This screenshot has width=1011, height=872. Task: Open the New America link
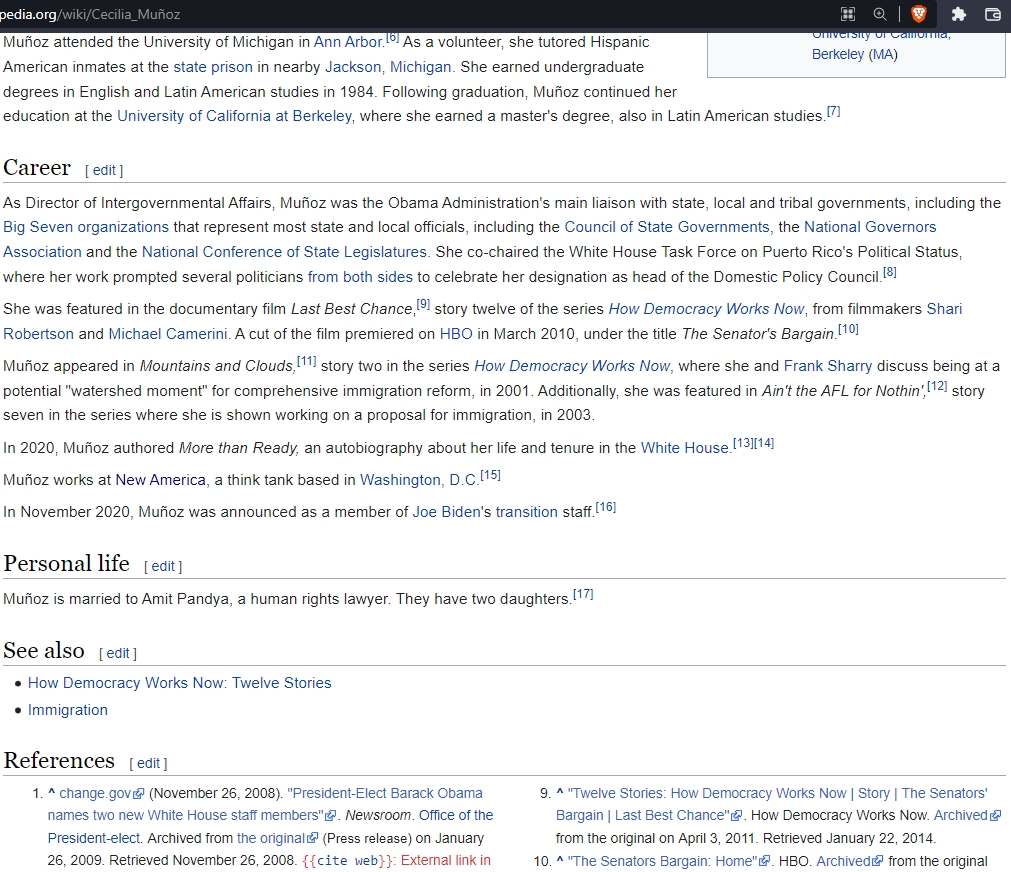click(x=161, y=480)
